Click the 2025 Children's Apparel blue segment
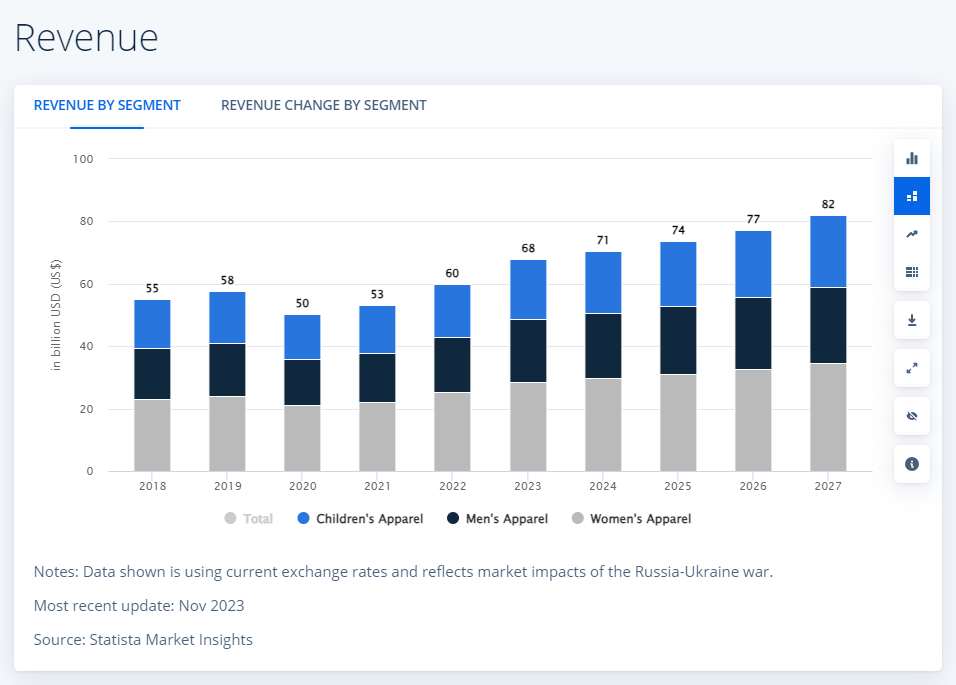The height and width of the screenshot is (685, 956). click(678, 274)
